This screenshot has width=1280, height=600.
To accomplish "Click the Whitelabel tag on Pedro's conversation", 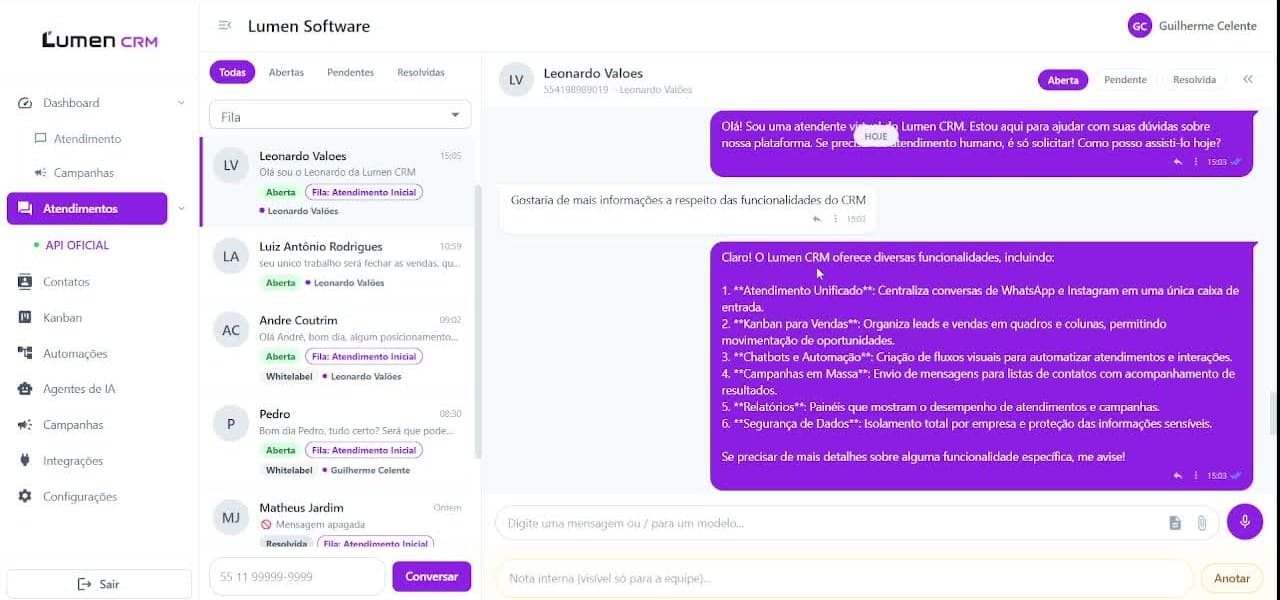I will (289, 470).
